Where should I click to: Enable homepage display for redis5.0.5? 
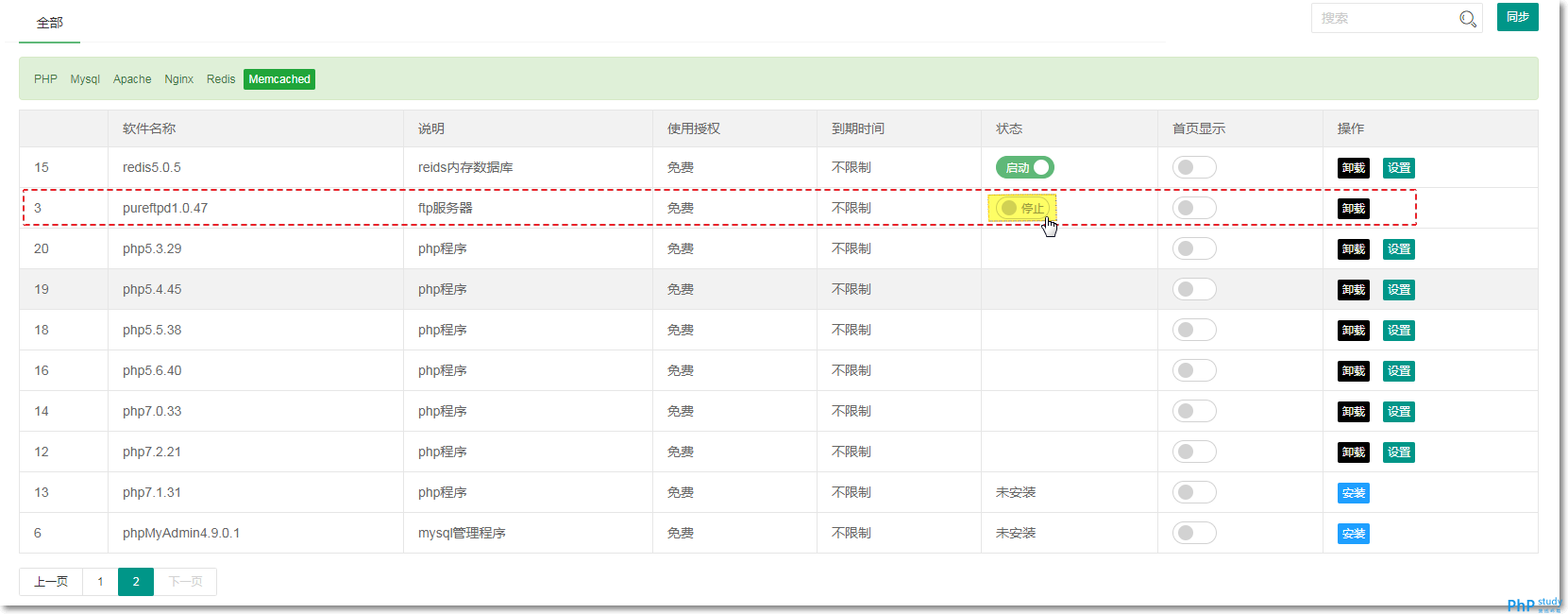(x=1194, y=167)
